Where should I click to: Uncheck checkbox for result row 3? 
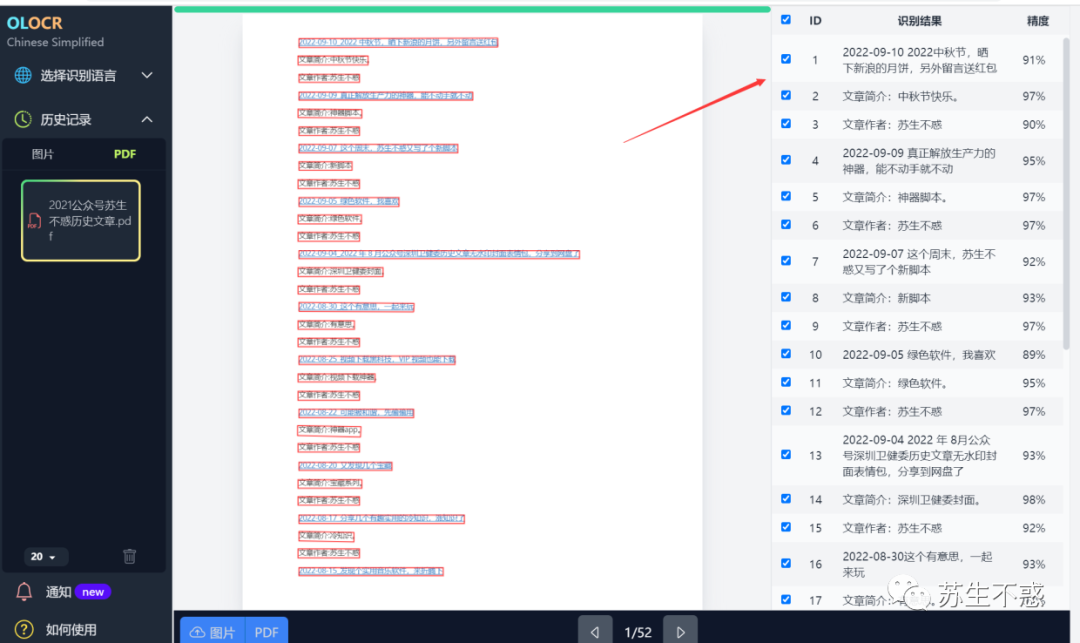(x=786, y=124)
